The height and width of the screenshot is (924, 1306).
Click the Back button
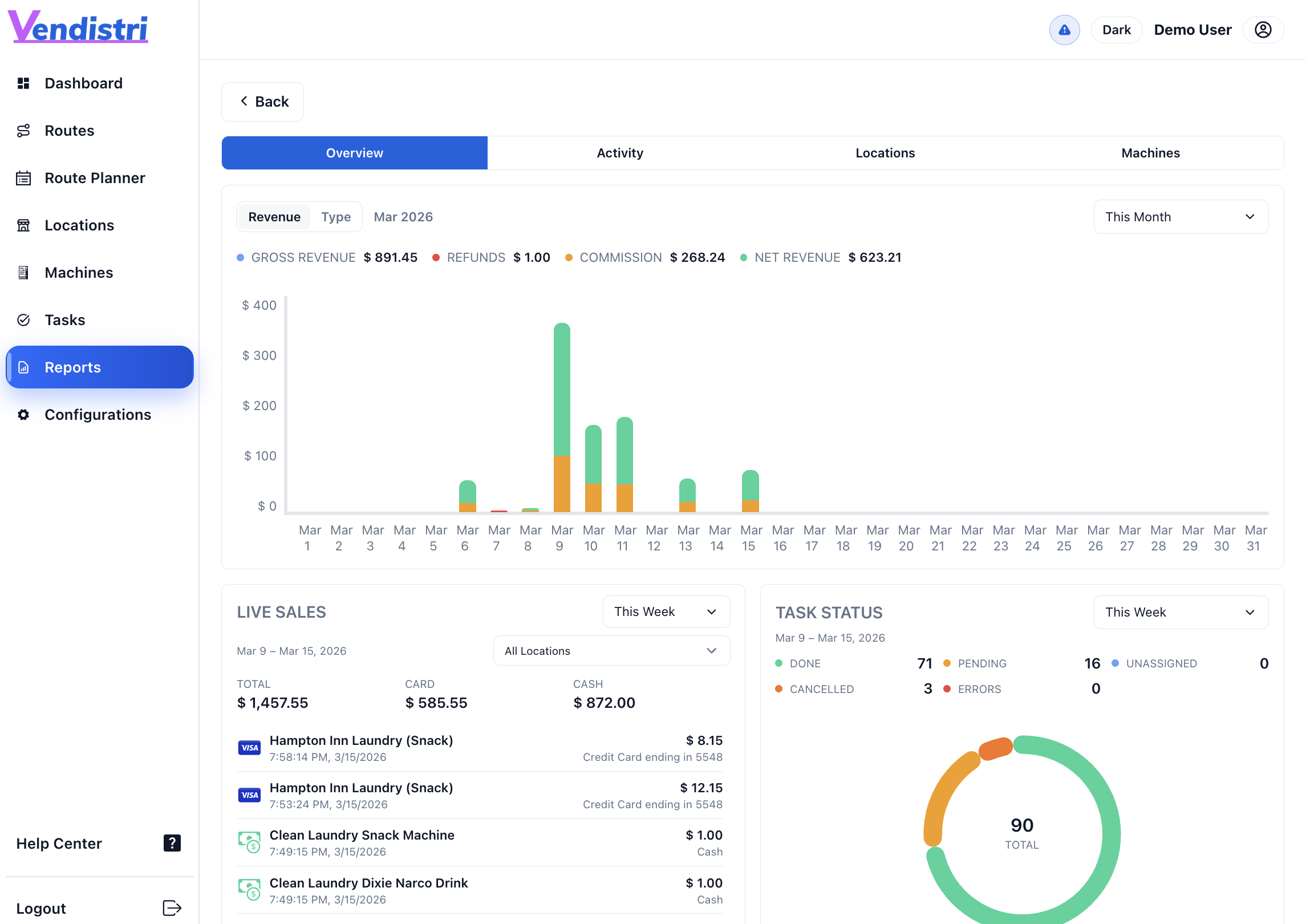[x=262, y=102]
